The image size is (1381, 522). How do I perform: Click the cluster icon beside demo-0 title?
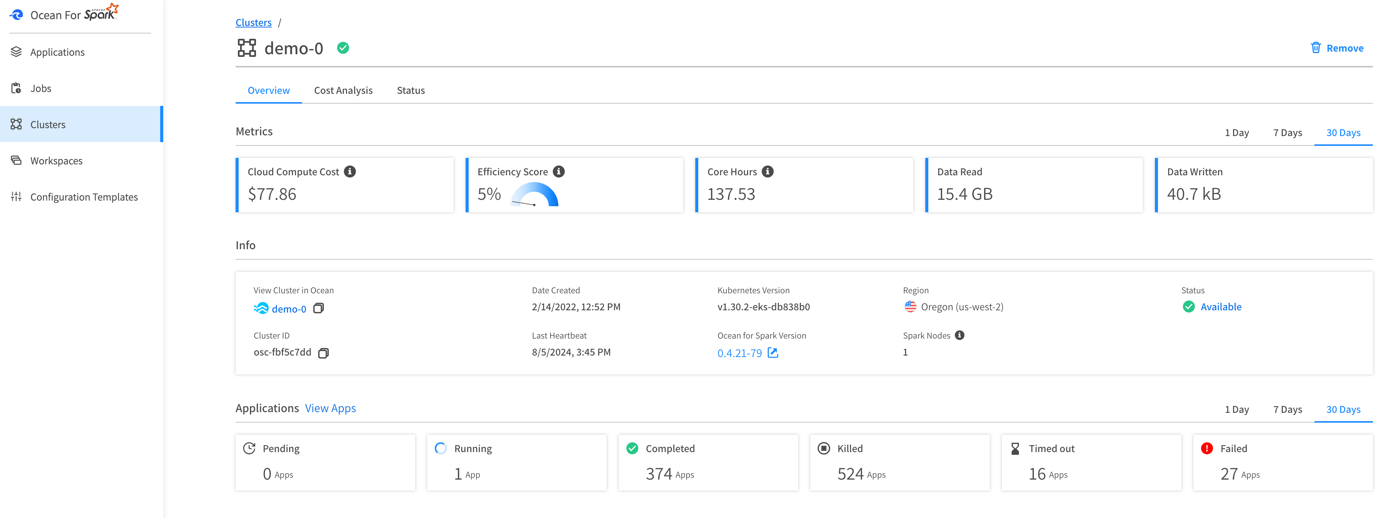[247, 48]
